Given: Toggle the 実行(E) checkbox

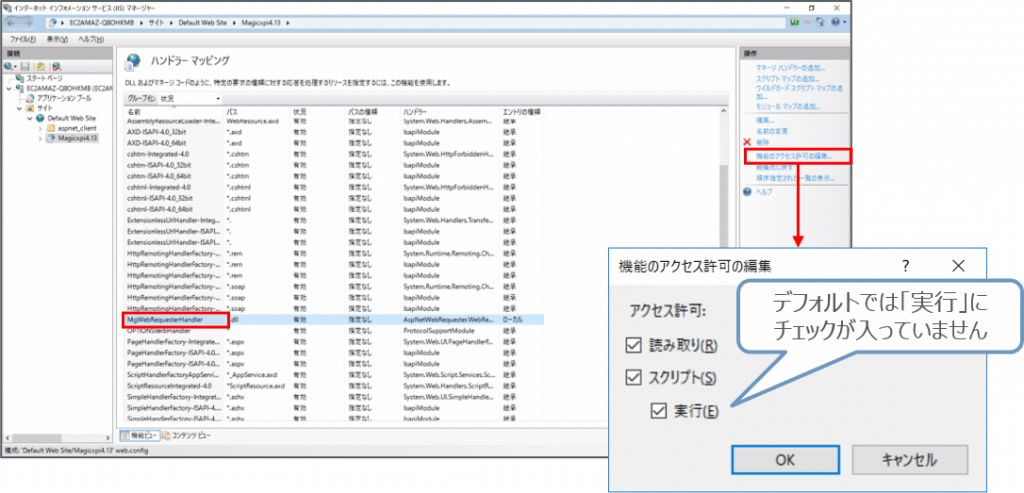Looking at the screenshot, I should point(657,410).
